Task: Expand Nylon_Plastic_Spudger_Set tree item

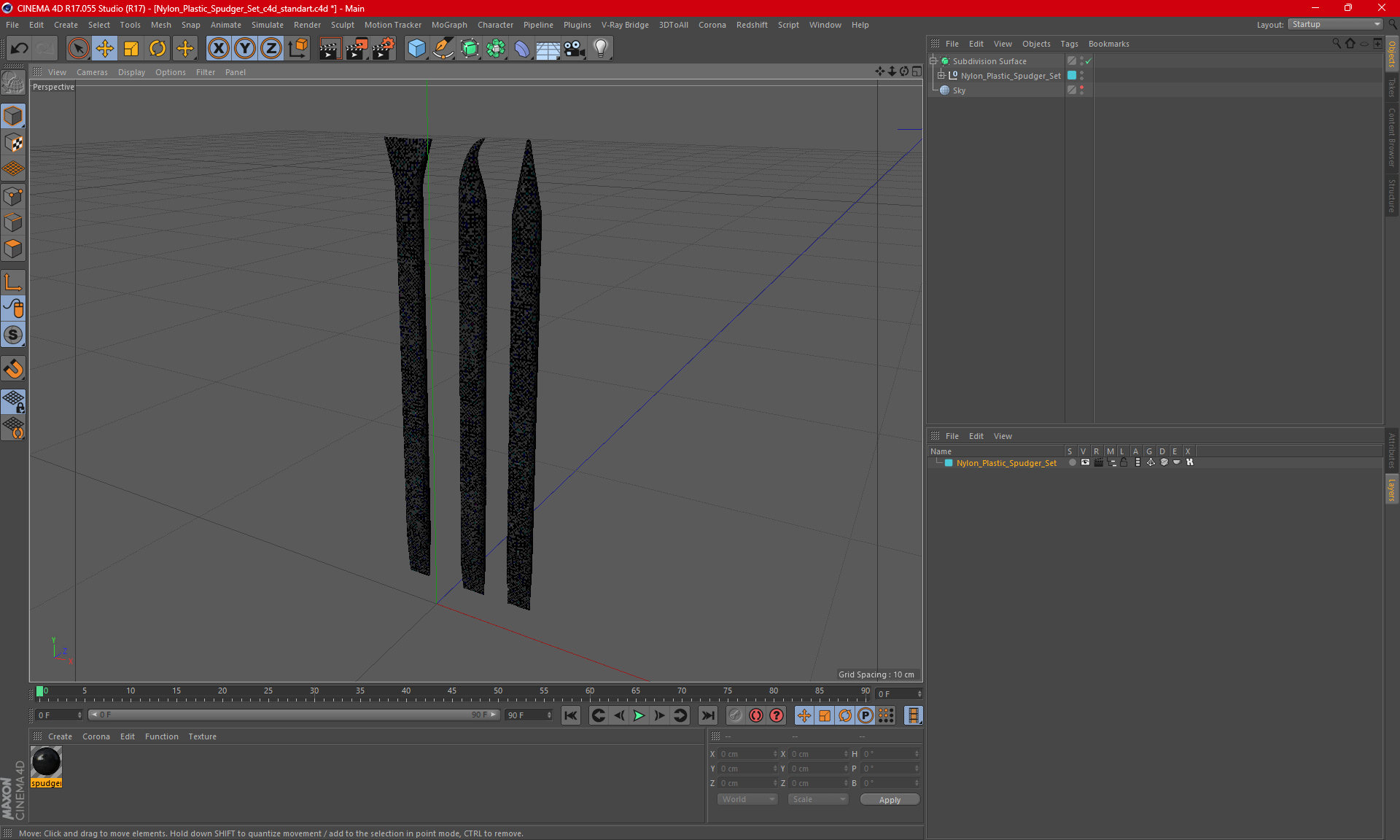Action: tap(941, 76)
